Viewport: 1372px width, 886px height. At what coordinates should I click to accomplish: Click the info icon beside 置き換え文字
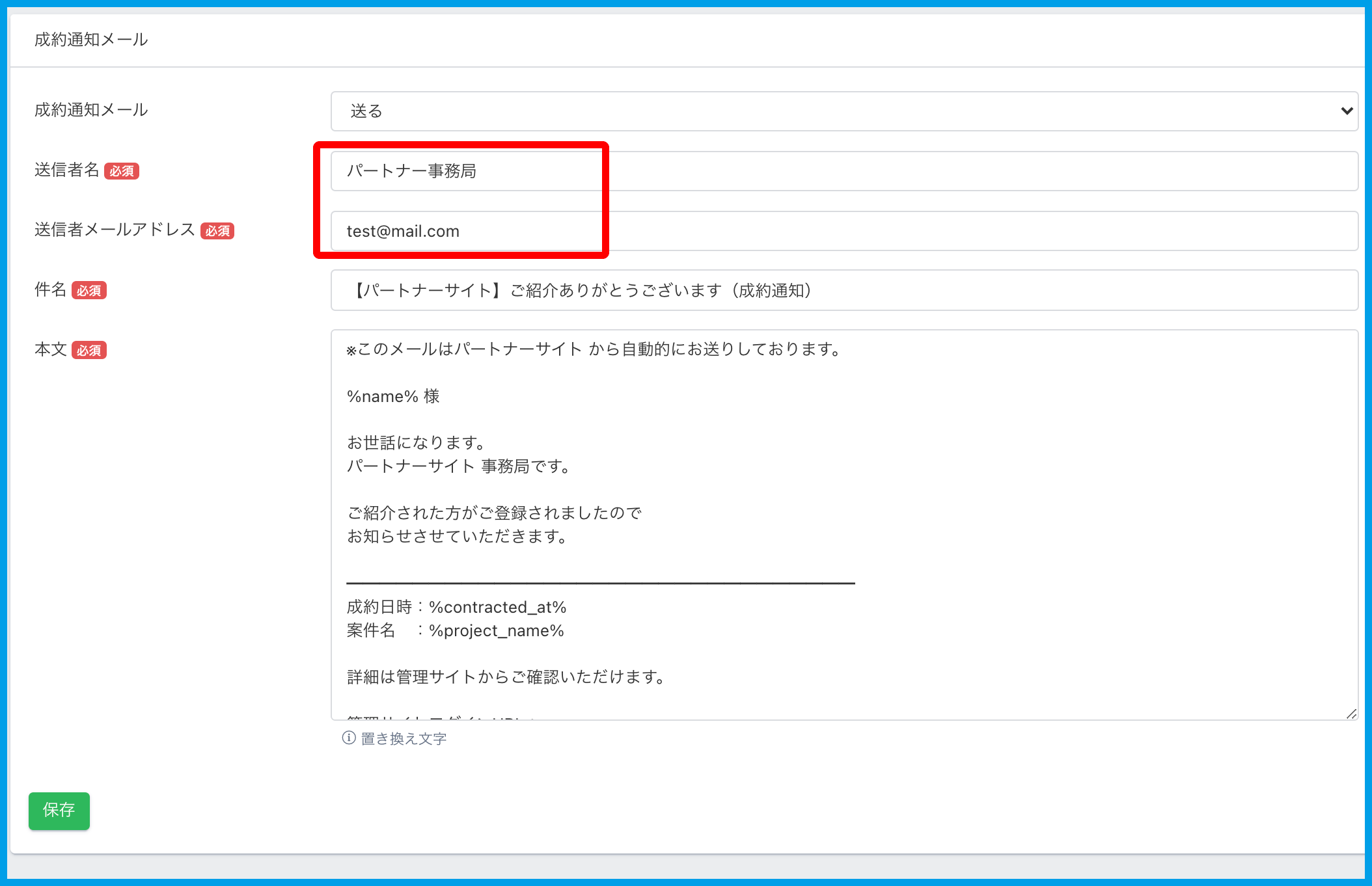349,738
